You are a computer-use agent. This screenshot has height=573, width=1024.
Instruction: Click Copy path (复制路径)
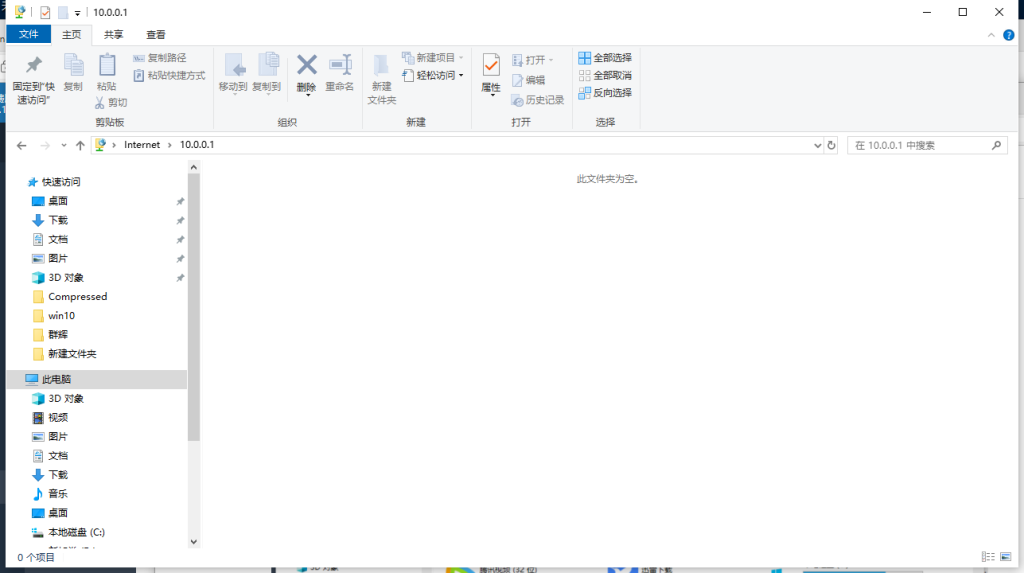coord(160,58)
